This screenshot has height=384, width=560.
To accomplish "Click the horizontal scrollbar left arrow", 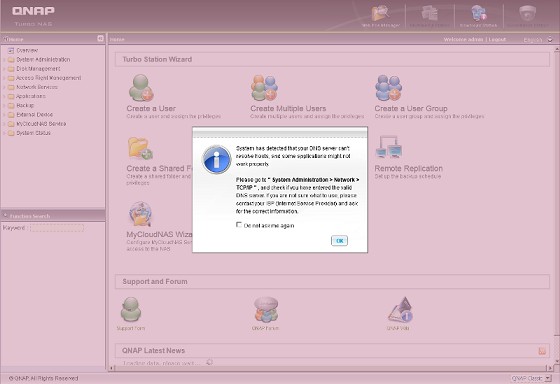I will pyautogui.click(x=112, y=368).
